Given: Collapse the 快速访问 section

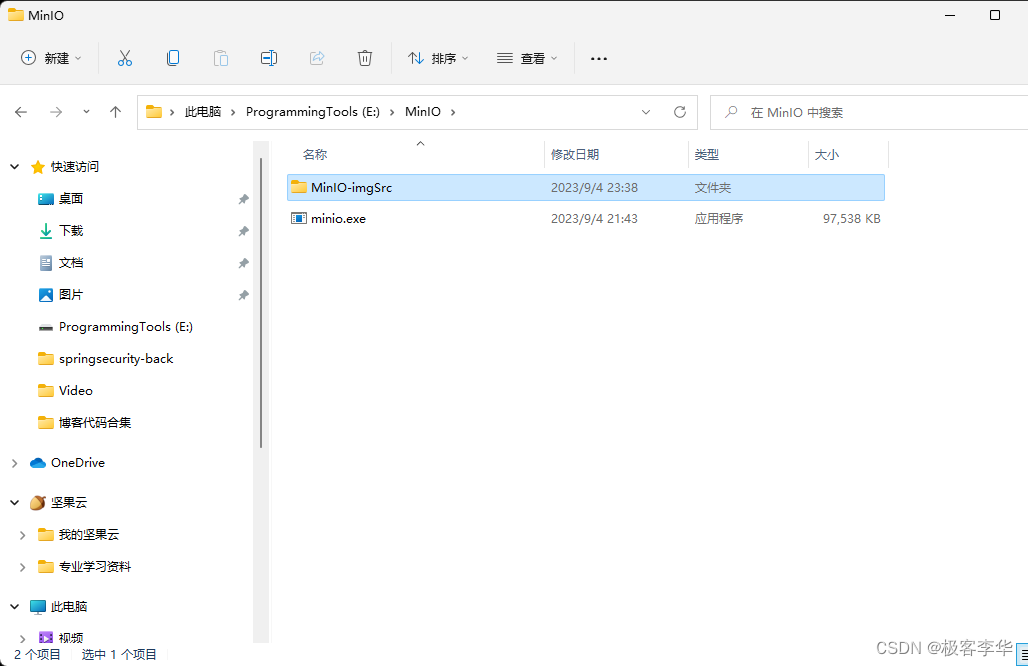Looking at the screenshot, I should pyautogui.click(x=14, y=166).
